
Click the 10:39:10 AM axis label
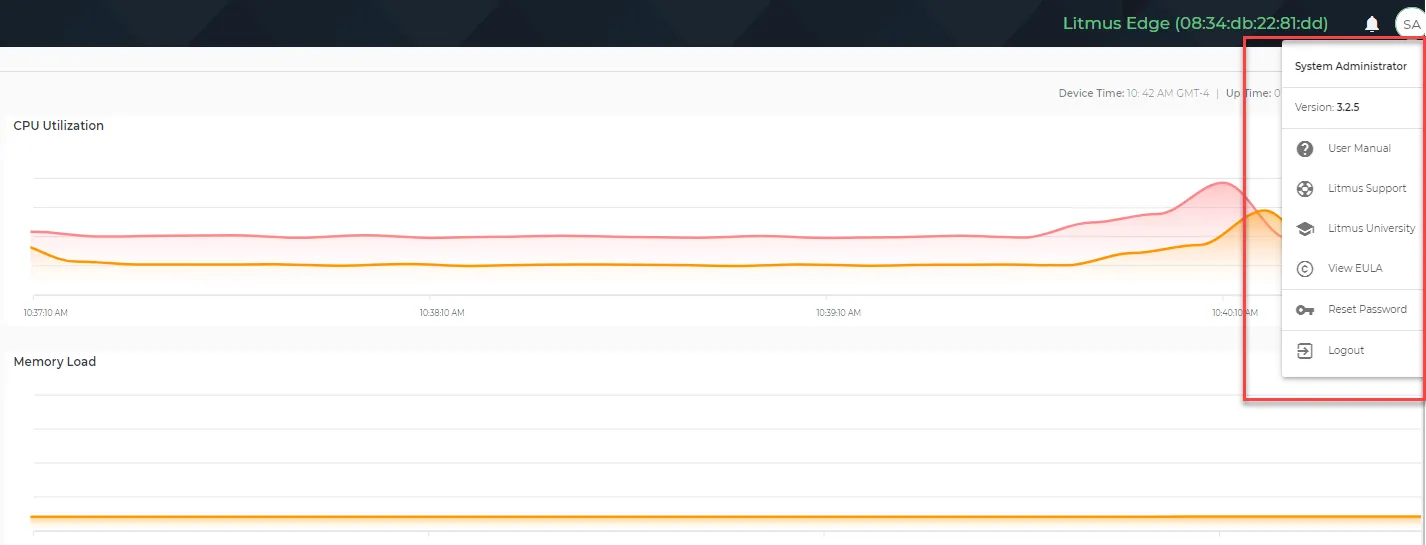click(x=838, y=313)
